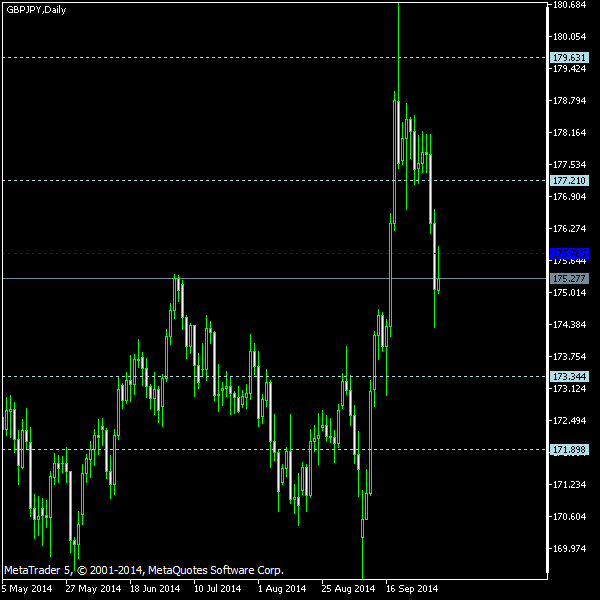
Task: Click the 174.384 price axis value
Action: point(569,324)
